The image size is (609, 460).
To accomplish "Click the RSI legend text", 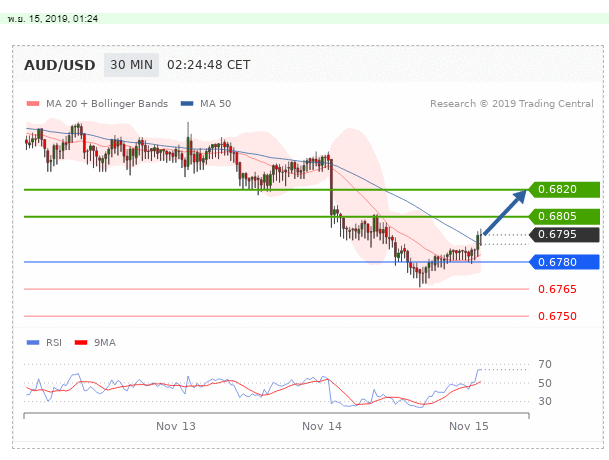I will [54, 343].
